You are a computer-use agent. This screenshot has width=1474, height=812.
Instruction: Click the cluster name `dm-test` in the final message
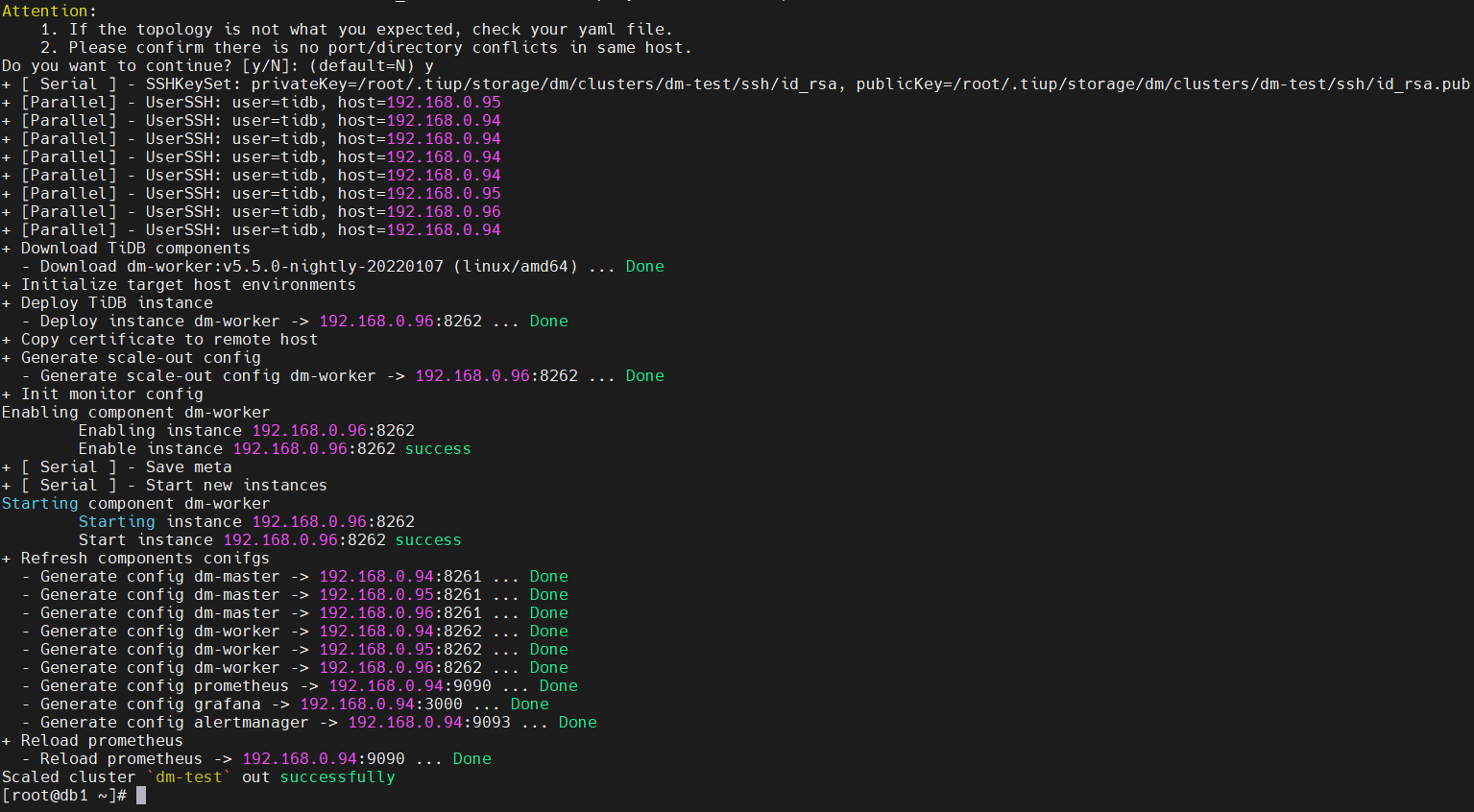click(x=189, y=777)
